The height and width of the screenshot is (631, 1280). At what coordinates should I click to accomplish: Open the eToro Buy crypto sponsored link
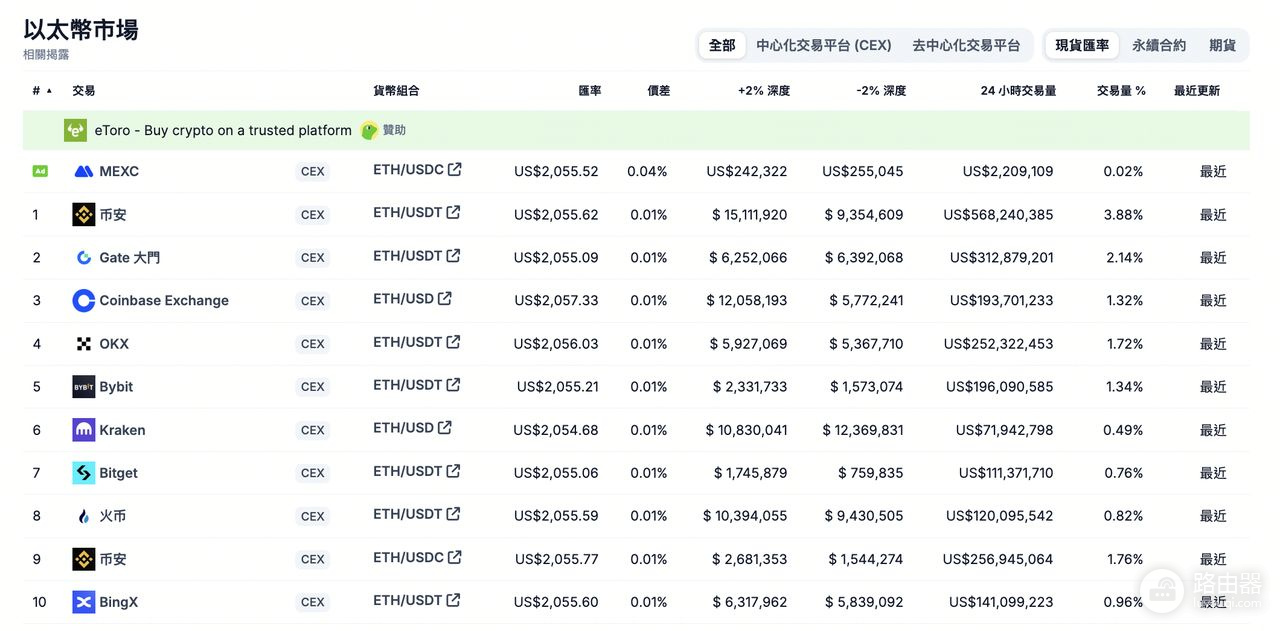(223, 130)
